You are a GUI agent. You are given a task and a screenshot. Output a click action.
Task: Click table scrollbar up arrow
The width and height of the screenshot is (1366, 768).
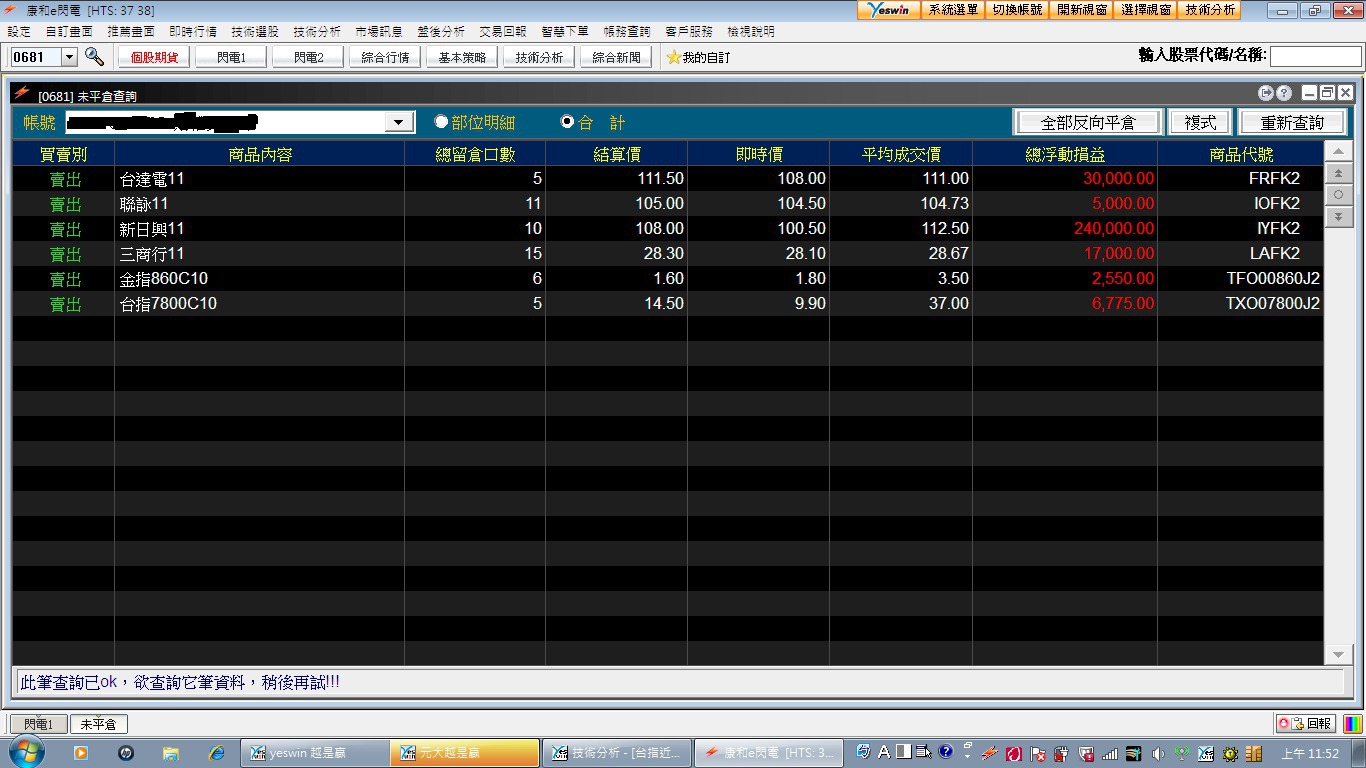[1338, 152]
